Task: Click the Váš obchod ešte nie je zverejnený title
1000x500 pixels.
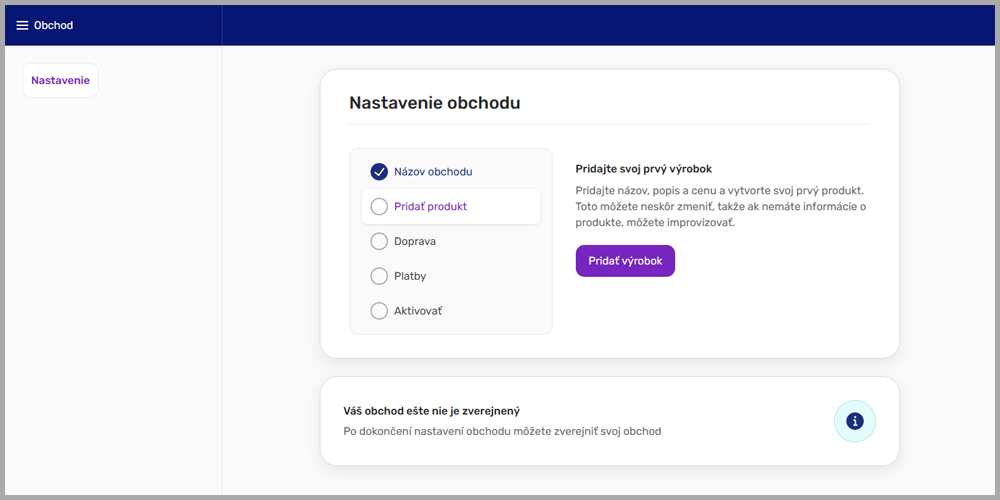Action: [431, 411]
